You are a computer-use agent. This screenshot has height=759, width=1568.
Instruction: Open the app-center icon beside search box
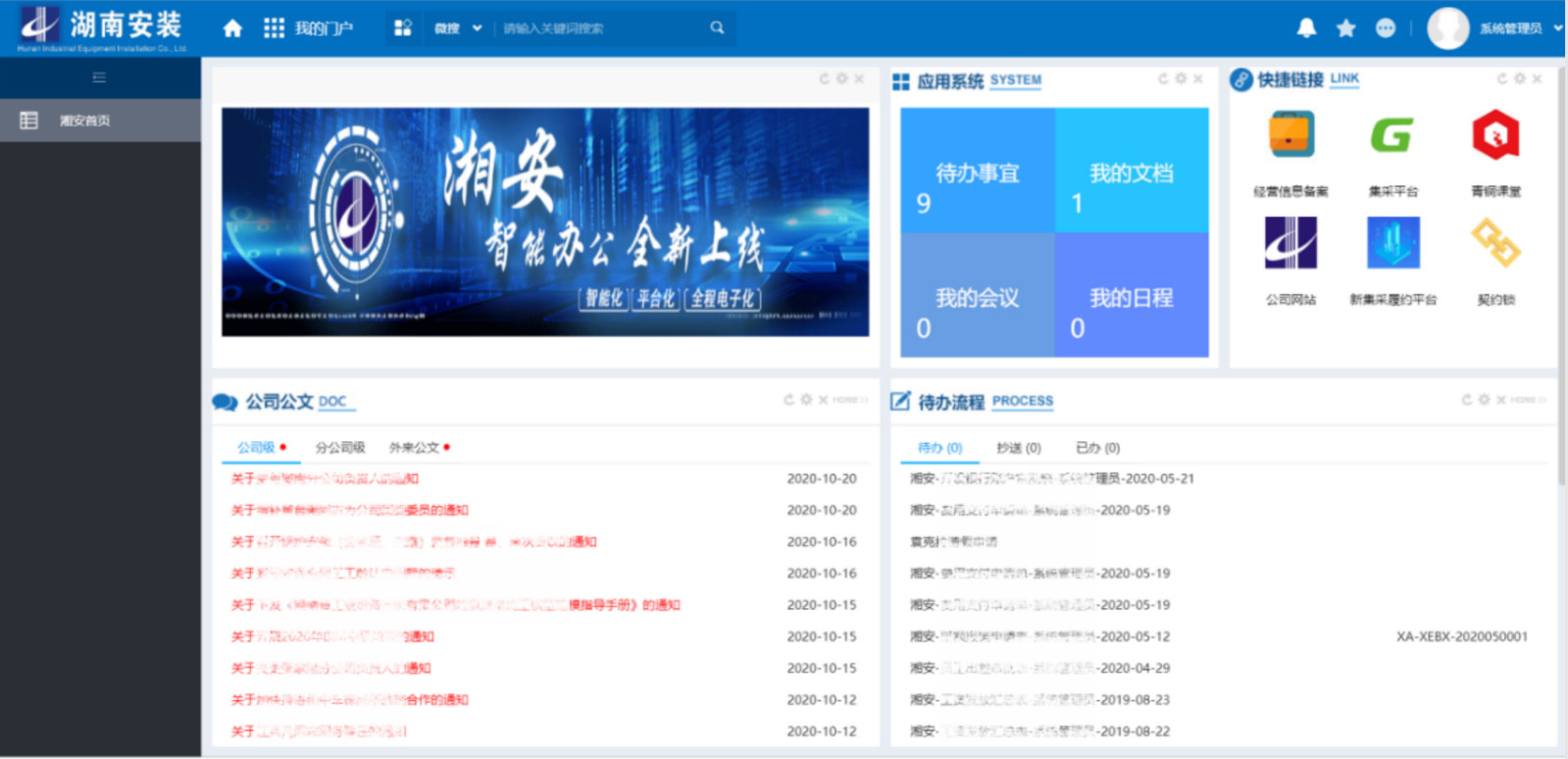(402, 27)
